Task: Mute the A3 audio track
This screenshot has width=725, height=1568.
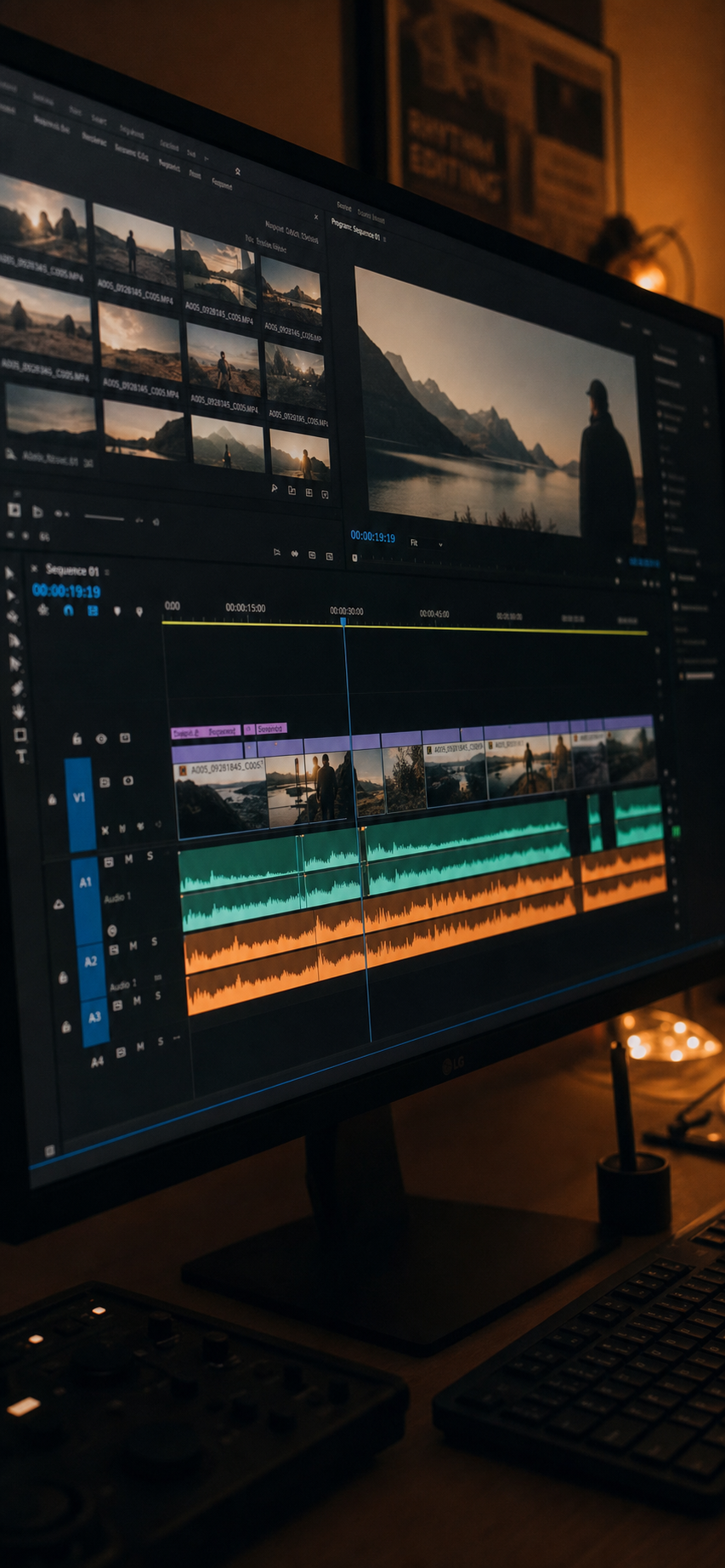Action: [137, 1001]
